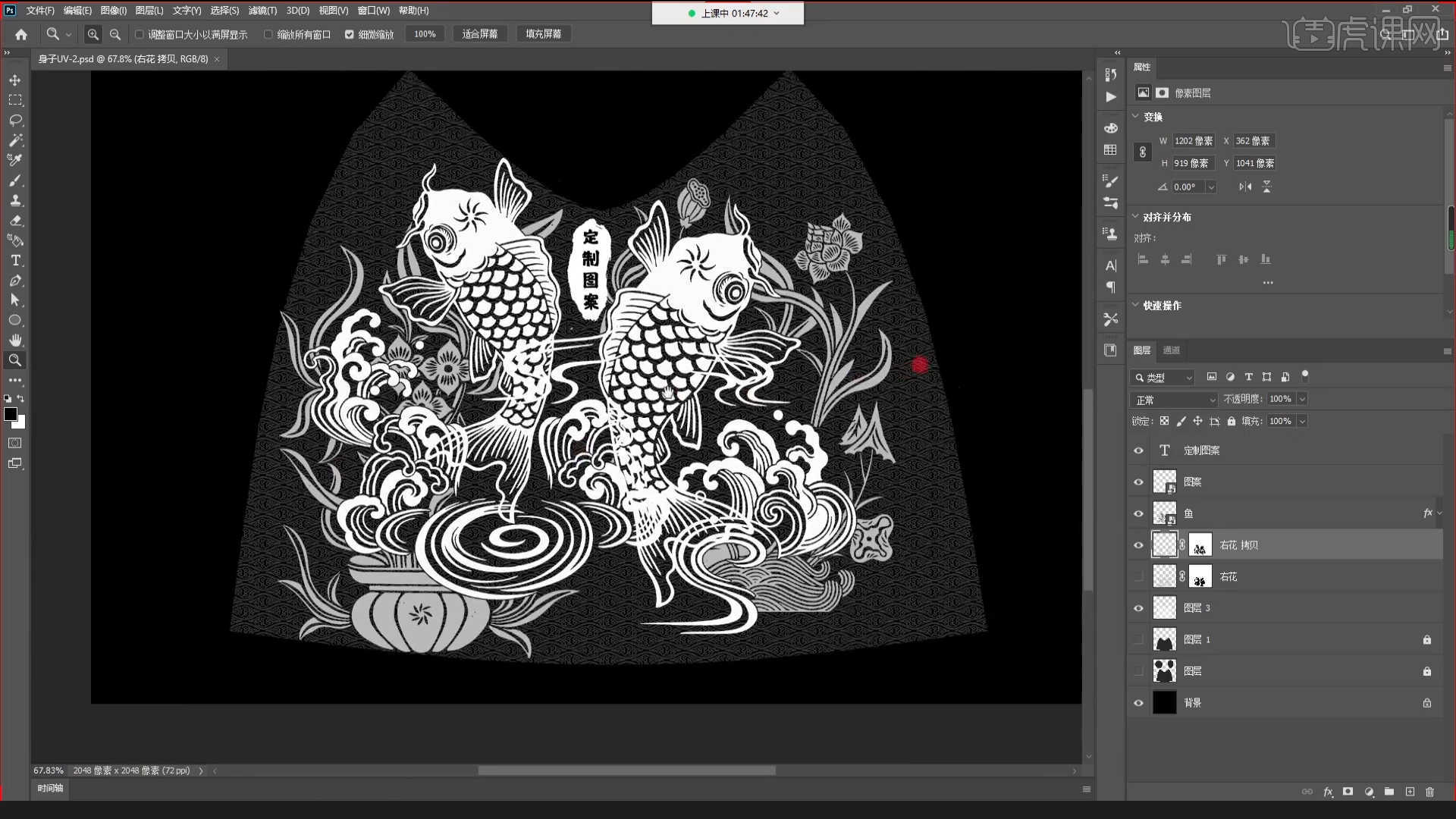
Task: Select the Rectangular Marquee tool
Action: 15,100
